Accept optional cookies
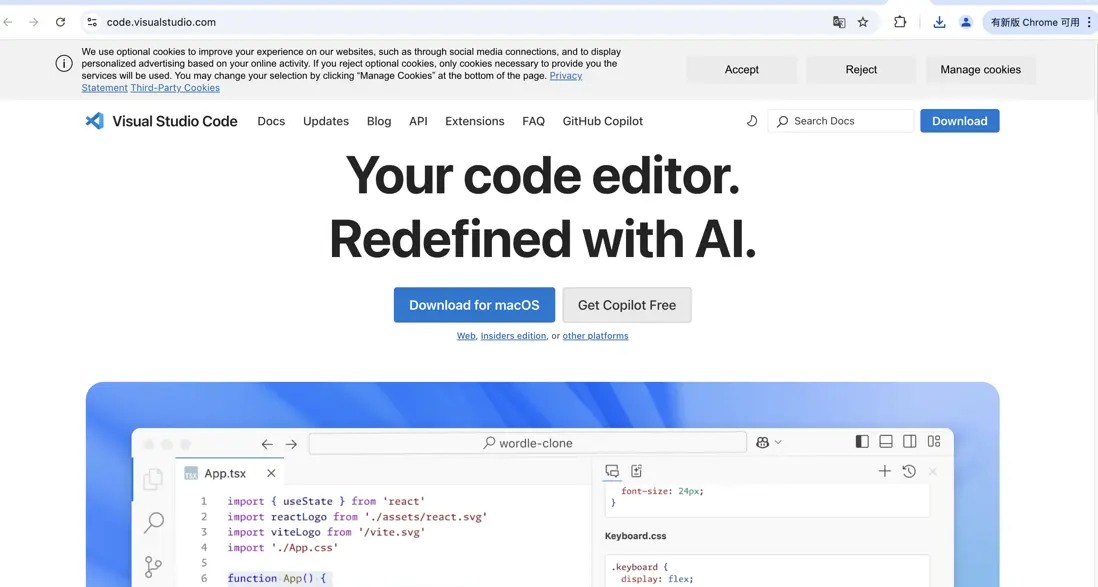 [742, 69]
